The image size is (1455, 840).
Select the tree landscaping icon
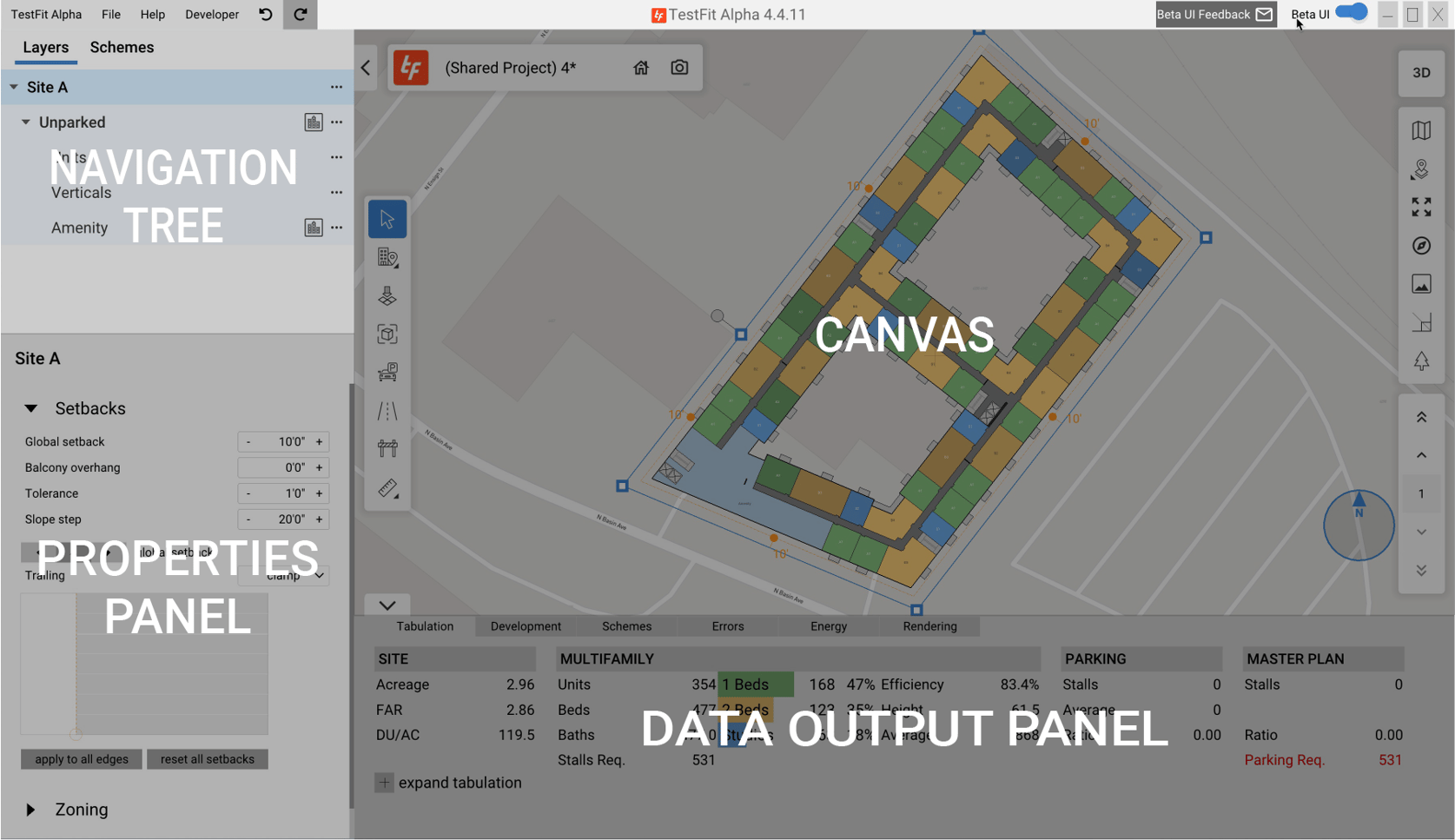[1421, 360]
